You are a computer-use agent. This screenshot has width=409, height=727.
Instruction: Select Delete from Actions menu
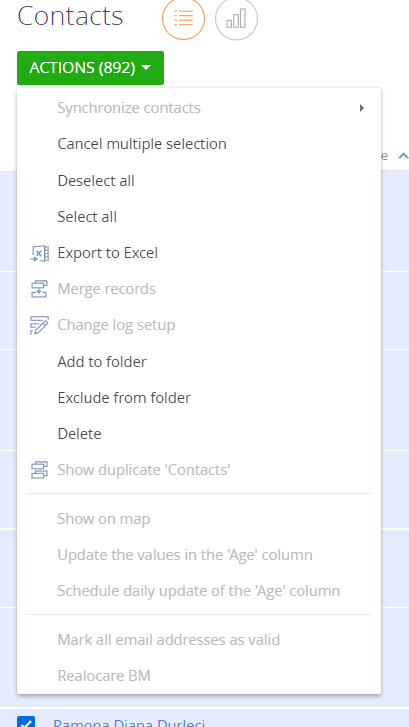[79, 434]
